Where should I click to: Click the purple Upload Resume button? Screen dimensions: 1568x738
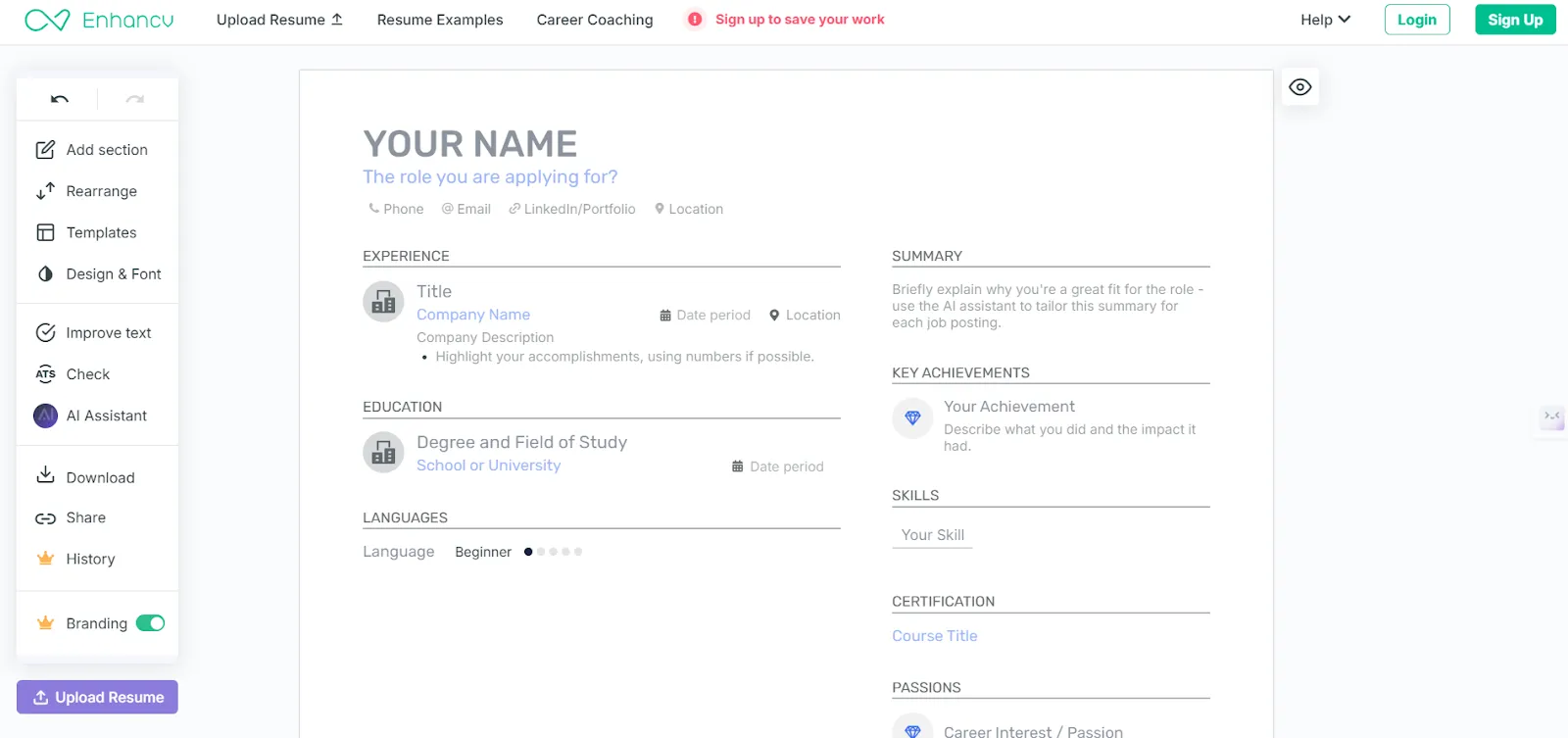(x=97, y=697)
